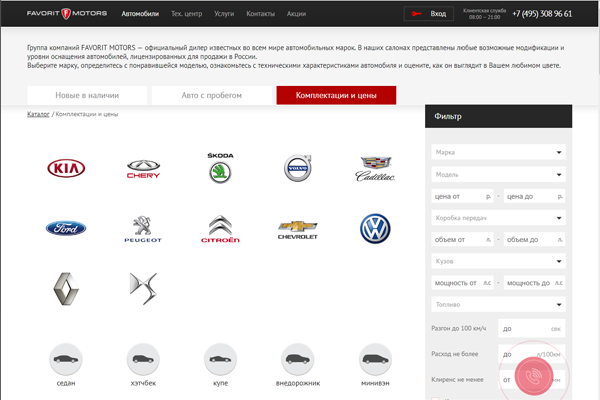Open the Модель dropdown list

(x=498, y=174)
